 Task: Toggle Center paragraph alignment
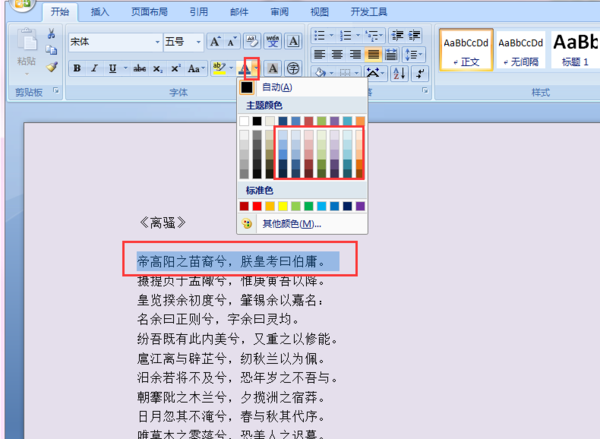(337, 55)
